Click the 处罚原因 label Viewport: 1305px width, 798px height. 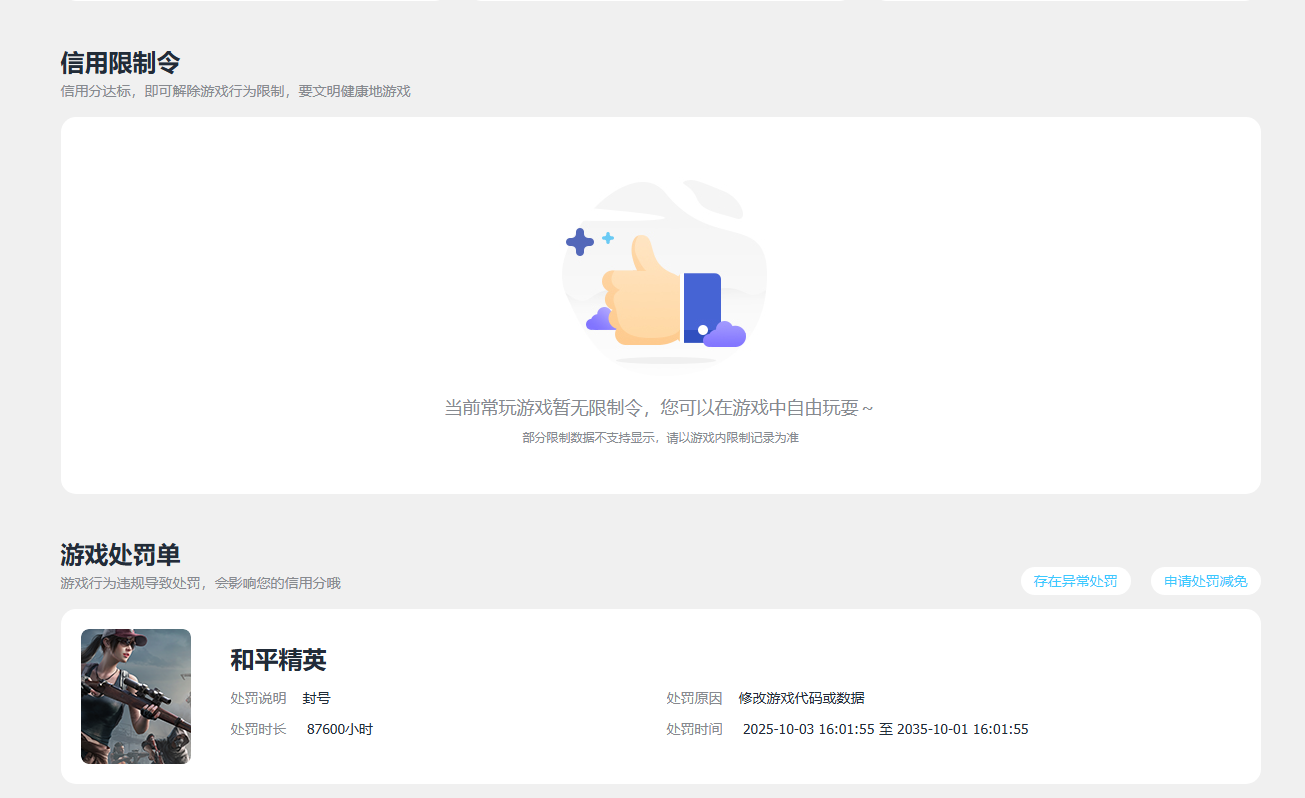694,698
